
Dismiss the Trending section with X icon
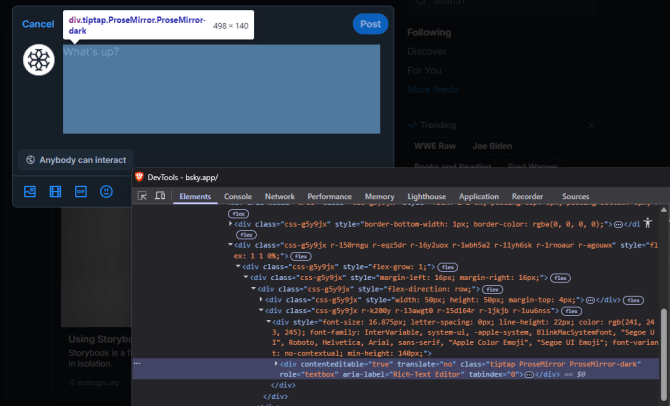[x=591, y=125]
